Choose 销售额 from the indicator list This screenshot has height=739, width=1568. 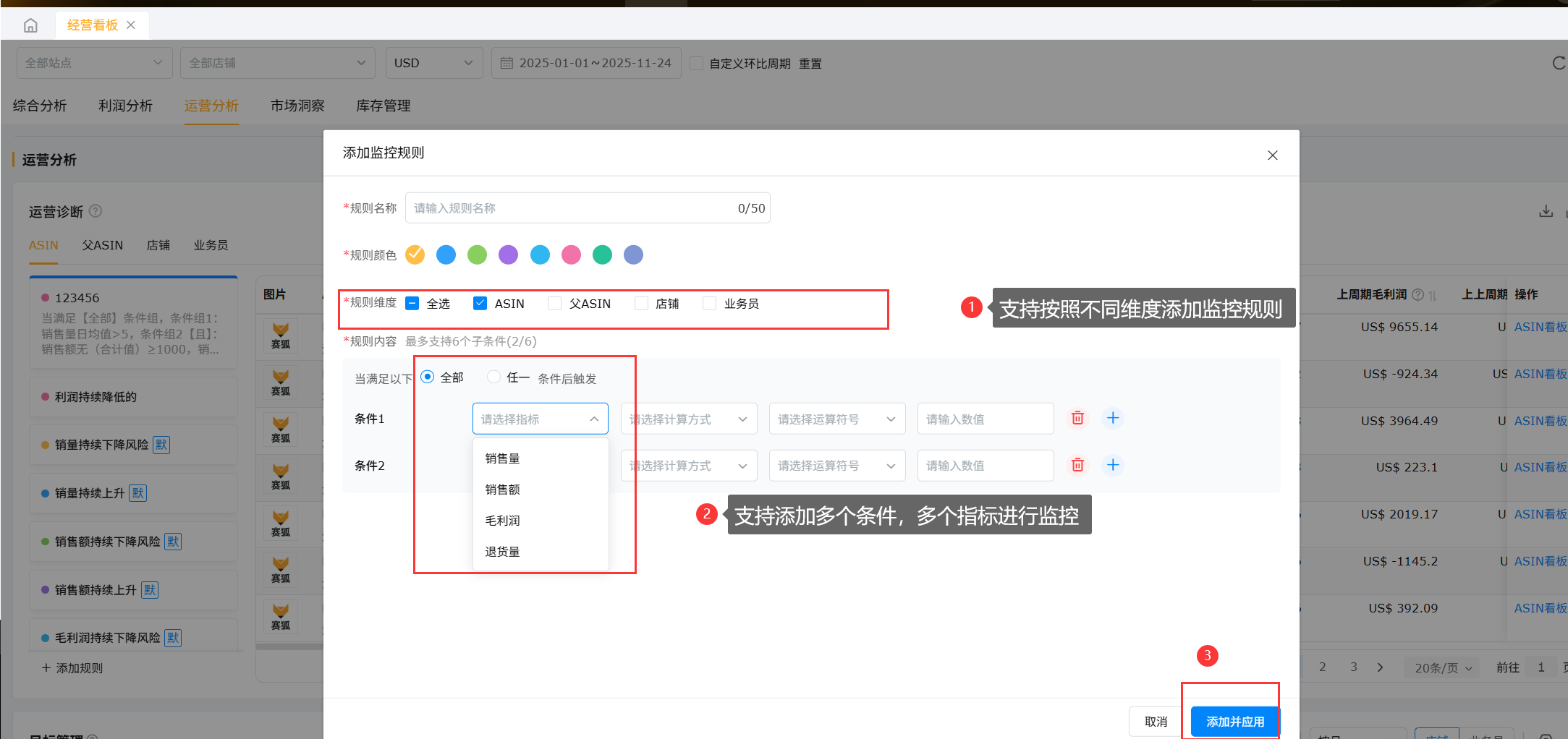[541, 490]
